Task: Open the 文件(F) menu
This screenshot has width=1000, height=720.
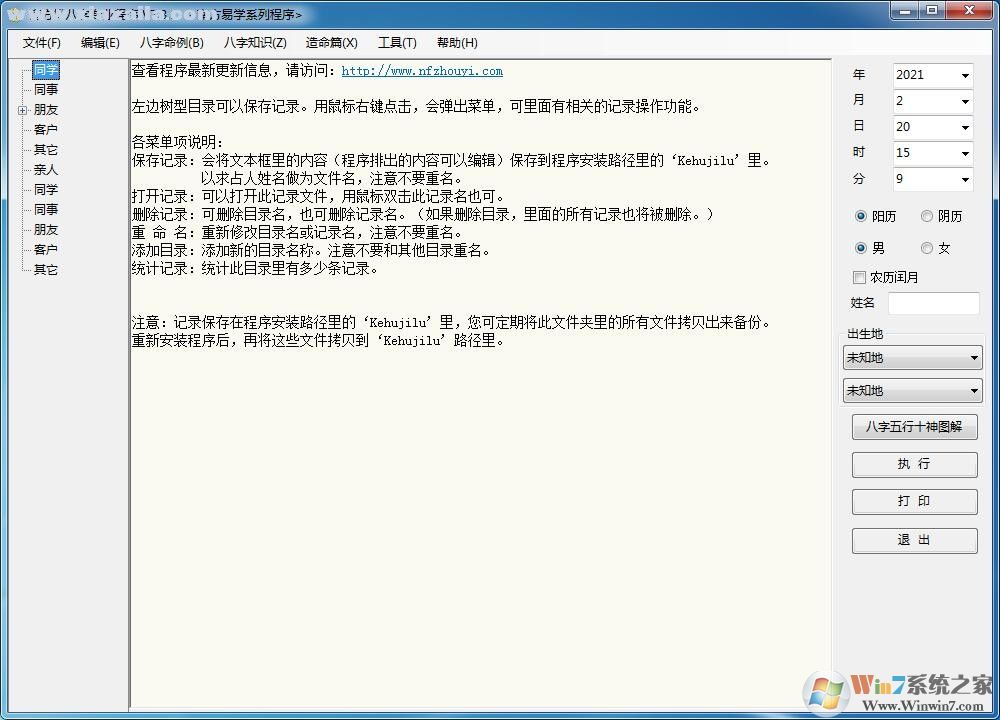Action: coord(41,43)
